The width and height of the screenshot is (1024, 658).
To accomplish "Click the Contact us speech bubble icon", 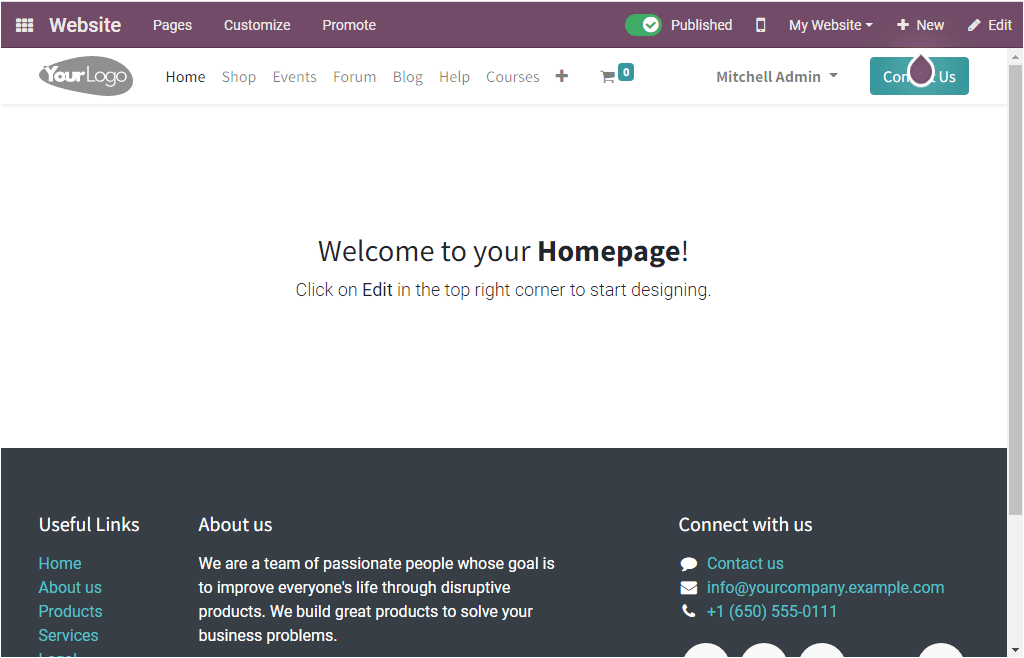I will coord(688,563).
